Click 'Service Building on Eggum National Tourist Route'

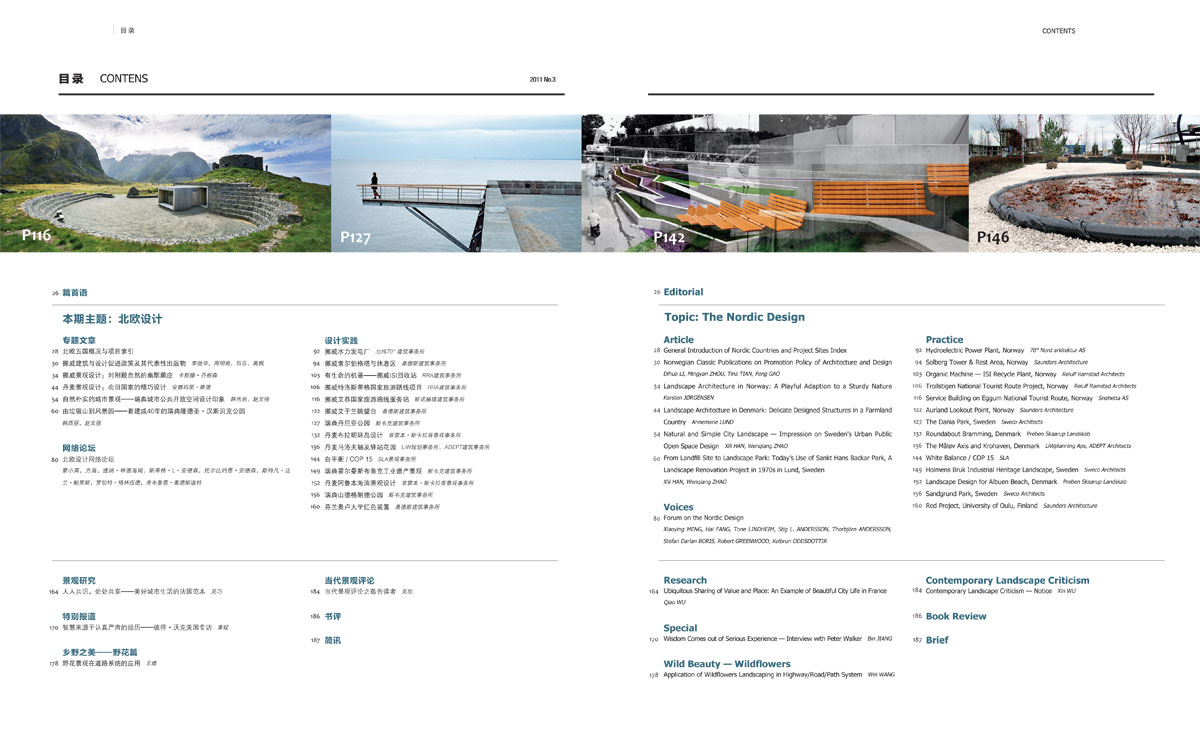1009,398
